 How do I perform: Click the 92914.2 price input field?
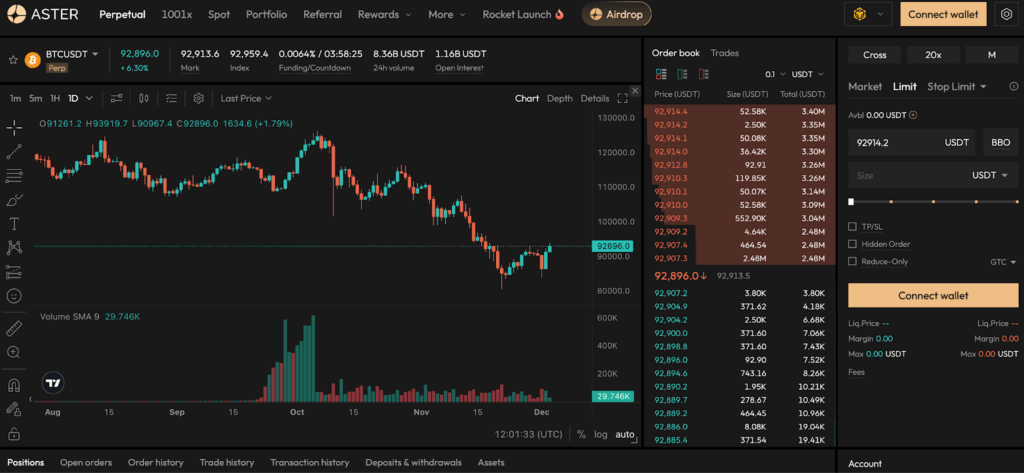912,142
